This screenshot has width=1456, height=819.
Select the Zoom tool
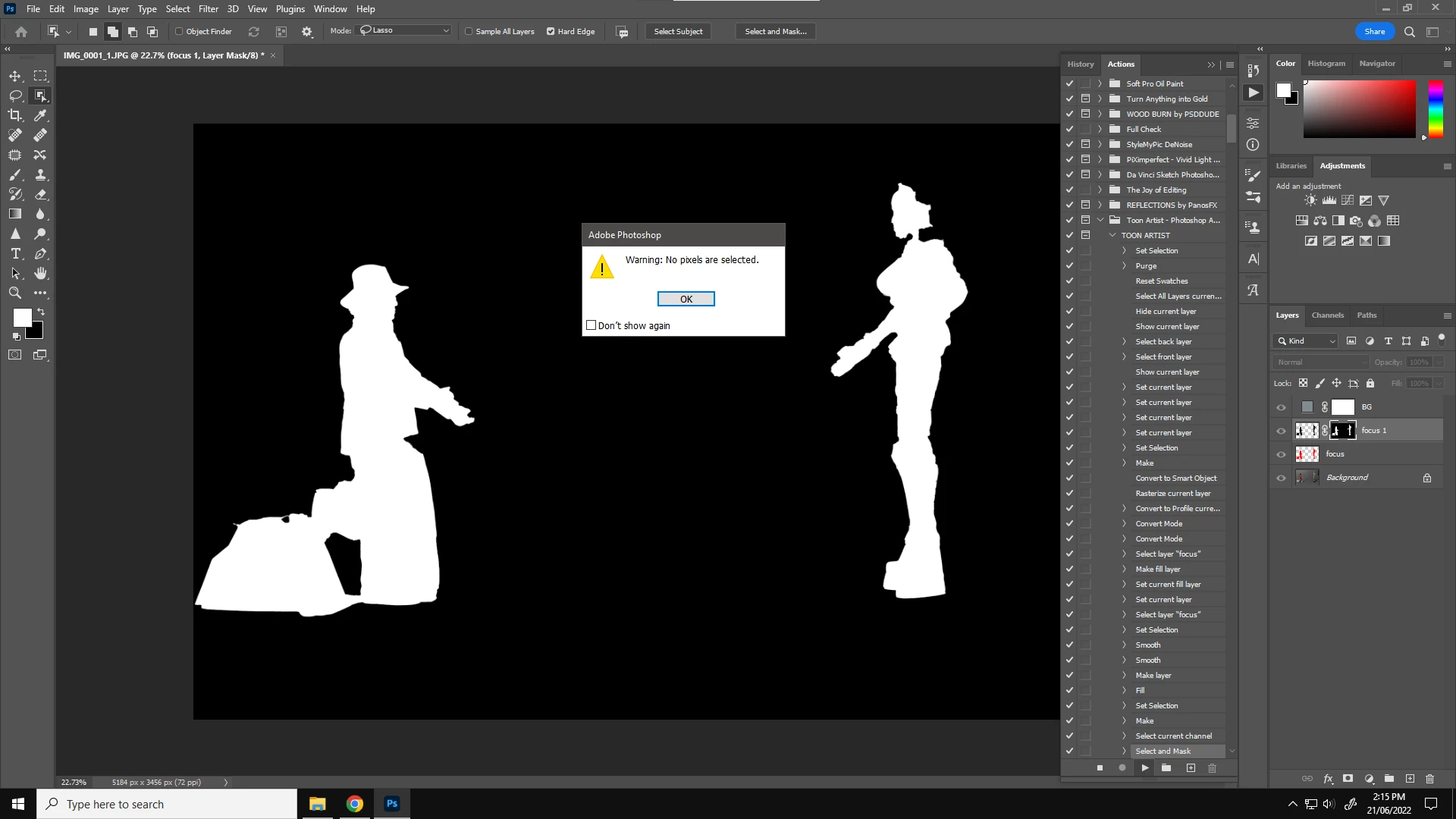click(14, 293)
